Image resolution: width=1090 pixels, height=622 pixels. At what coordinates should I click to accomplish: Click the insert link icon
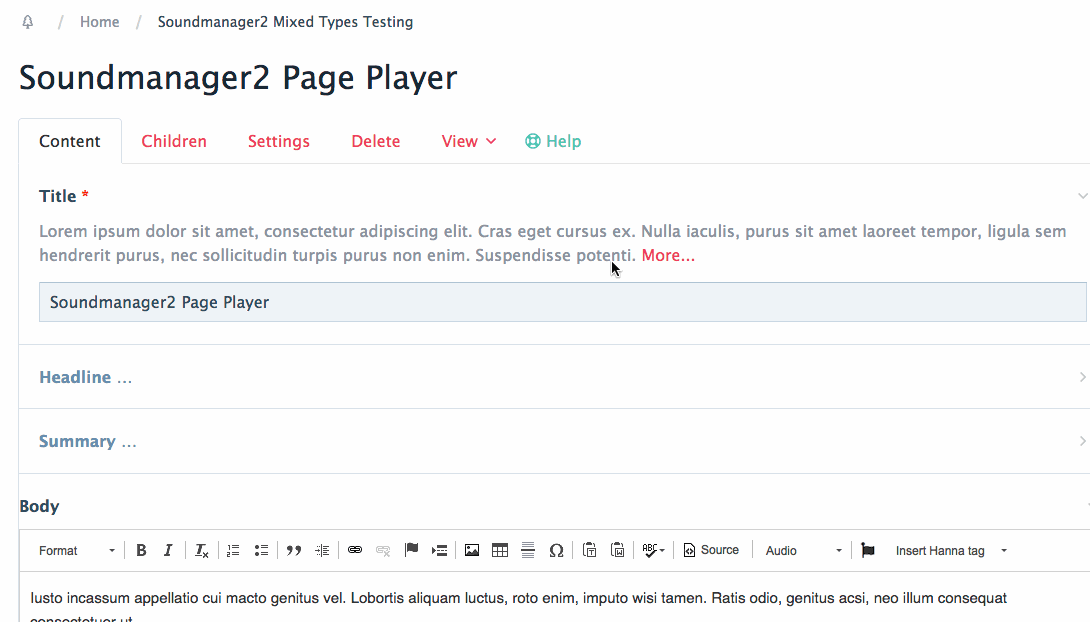pyautogui.click(x=355, y=550)
